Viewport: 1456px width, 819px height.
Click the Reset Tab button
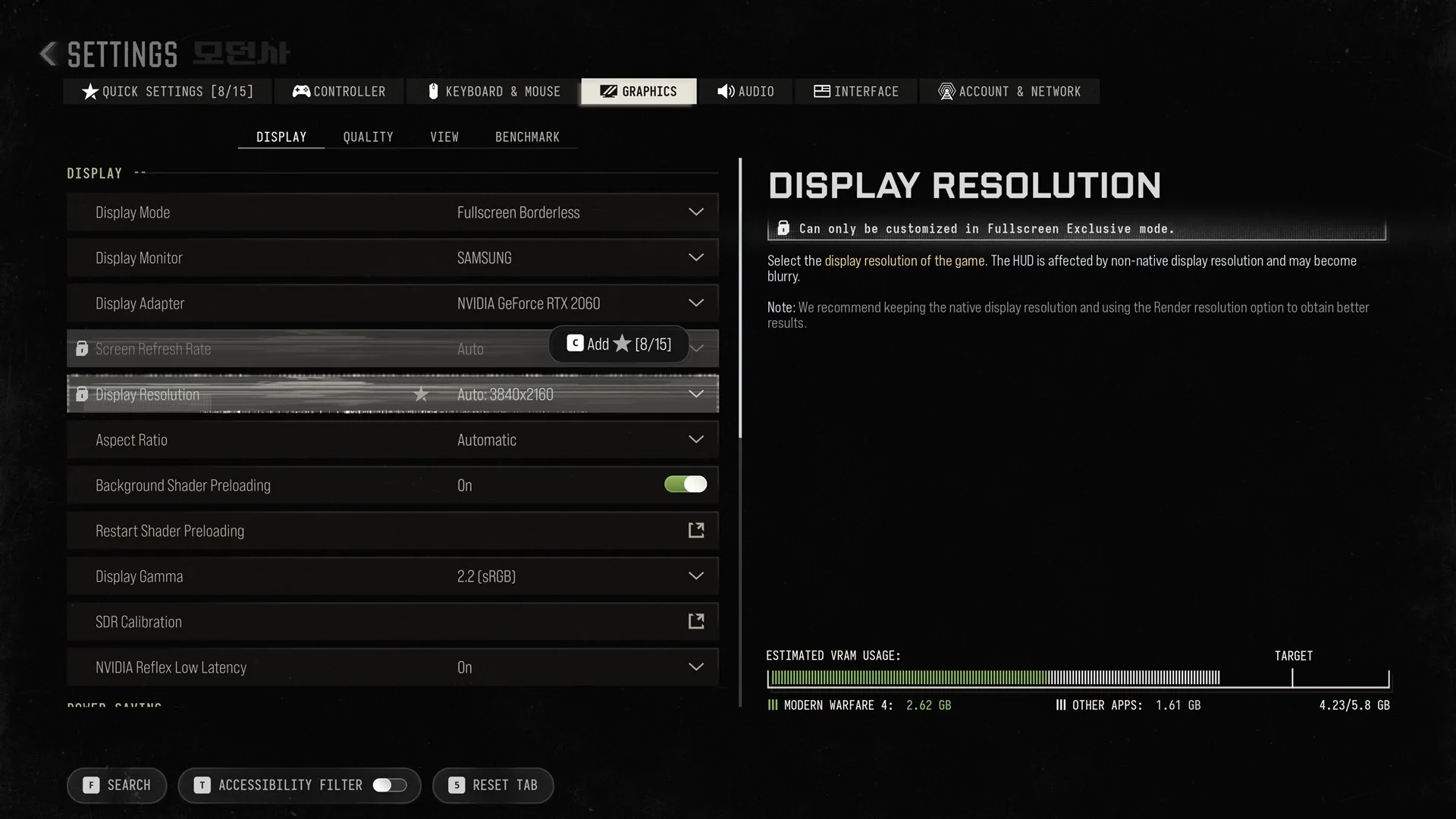click(493, 785)
